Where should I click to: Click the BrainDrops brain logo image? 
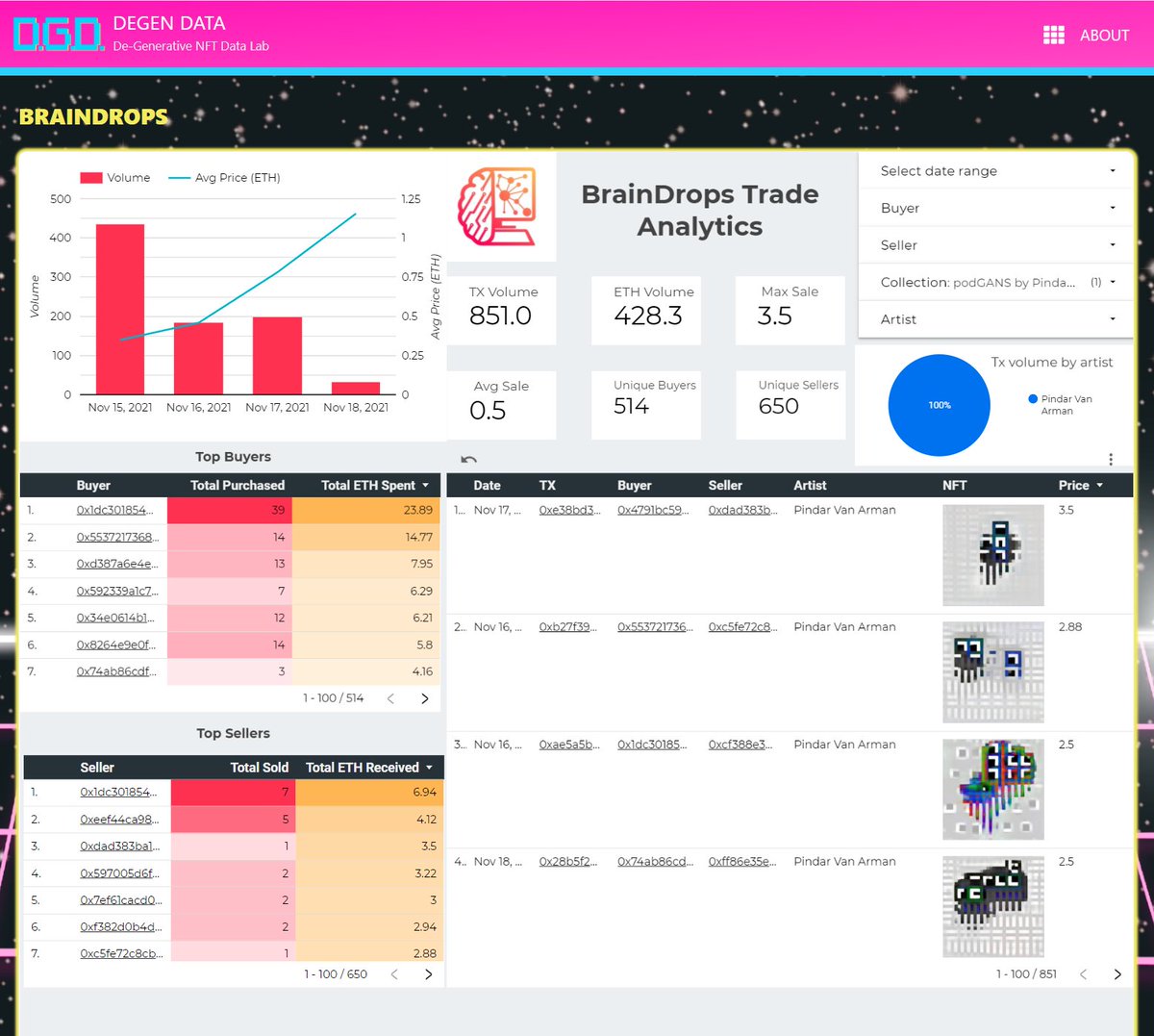coord(496,206)
